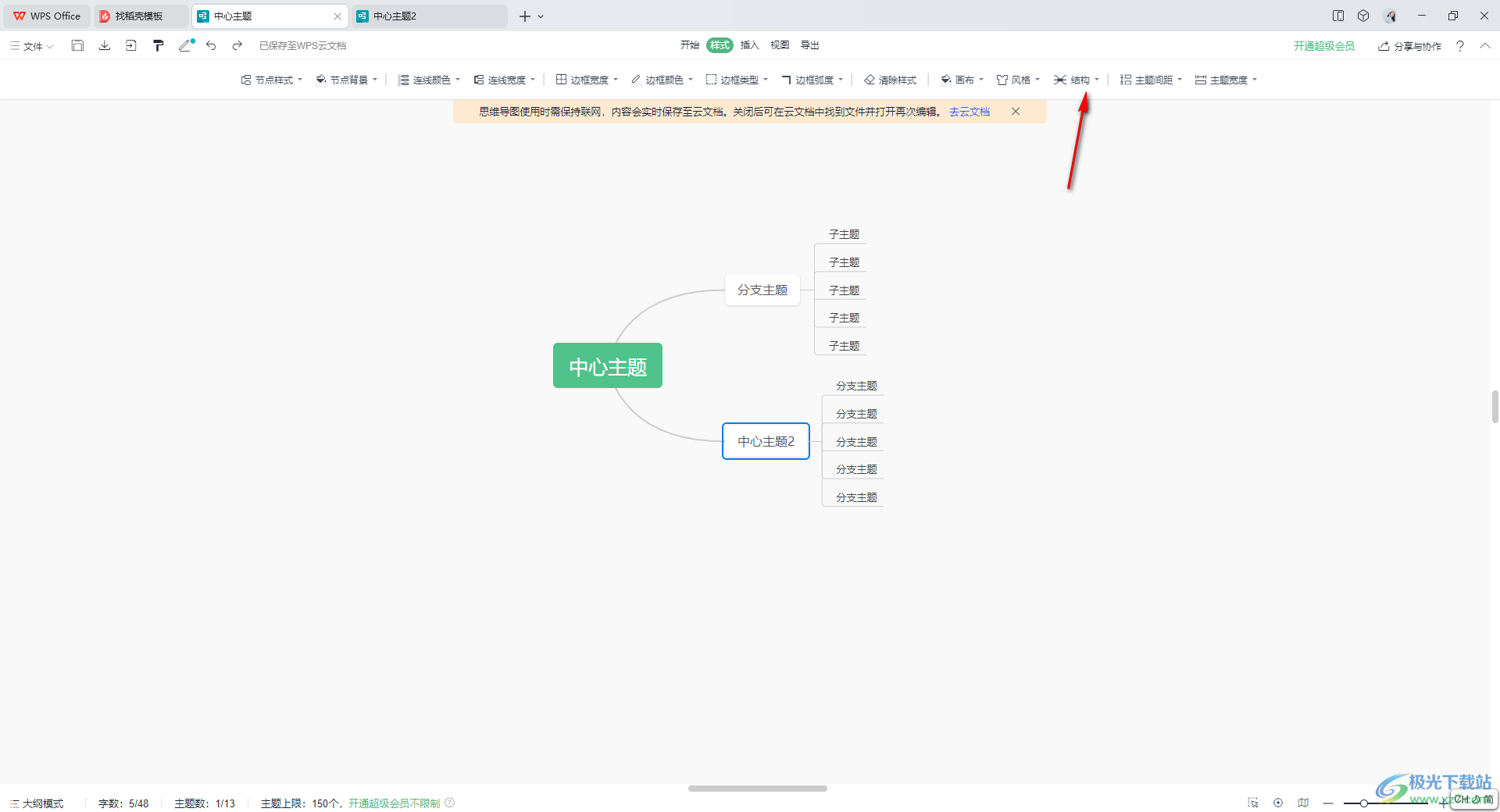Open the 连线宽度 dropdown

504,80
